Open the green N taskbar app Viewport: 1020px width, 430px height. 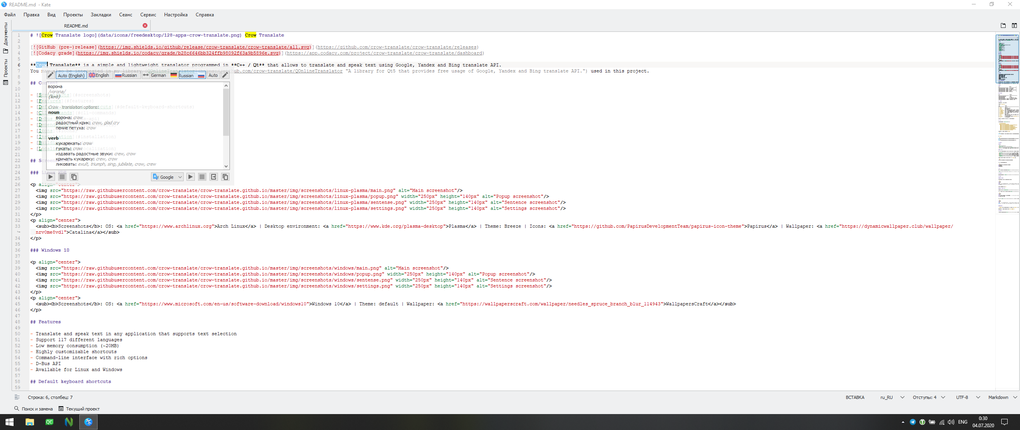pyautogui.click(x=68, y=422)
